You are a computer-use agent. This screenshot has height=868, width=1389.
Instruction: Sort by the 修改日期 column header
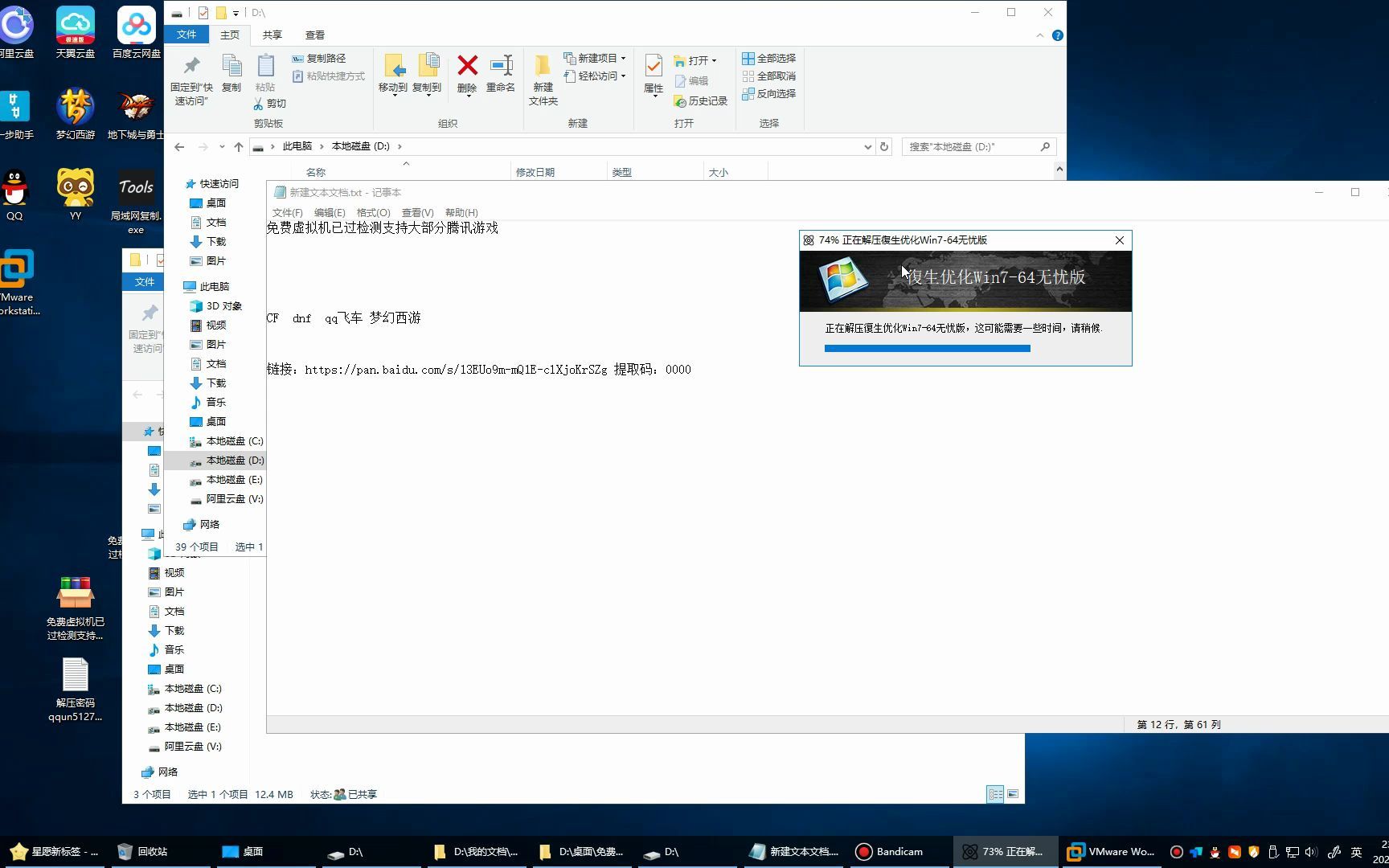[x=535, y=172]
